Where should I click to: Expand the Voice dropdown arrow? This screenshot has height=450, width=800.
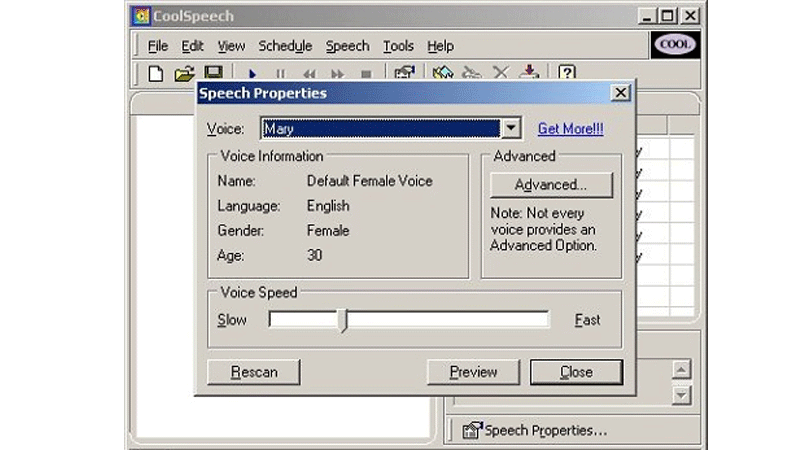(x=511, y=128)
